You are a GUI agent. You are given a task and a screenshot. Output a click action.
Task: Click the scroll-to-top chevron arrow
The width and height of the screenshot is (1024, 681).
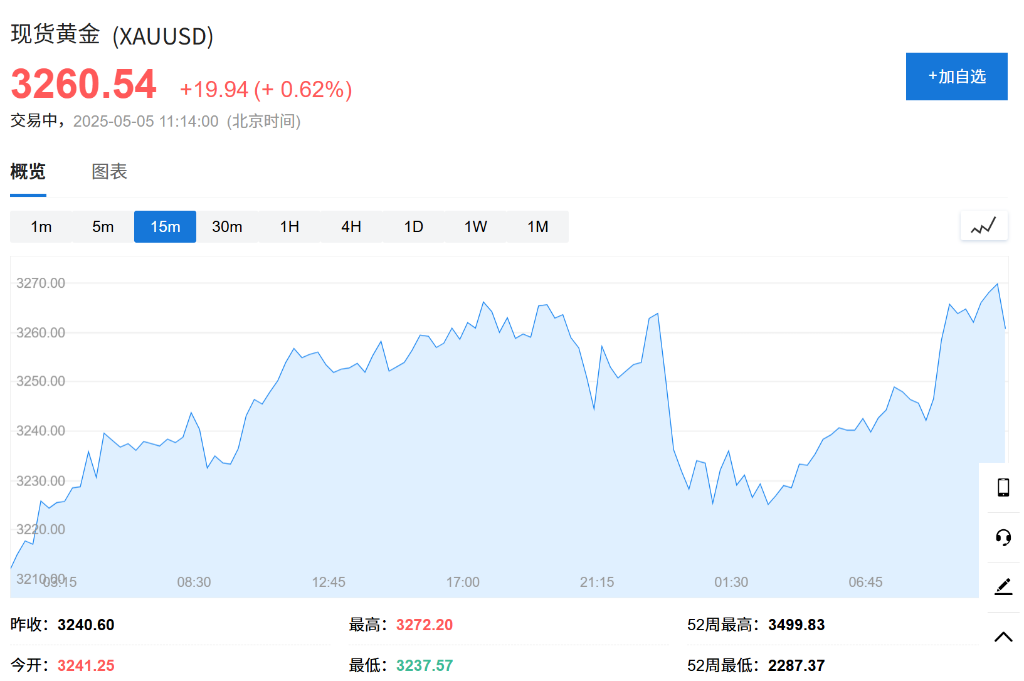click(x=1003, y=637)
